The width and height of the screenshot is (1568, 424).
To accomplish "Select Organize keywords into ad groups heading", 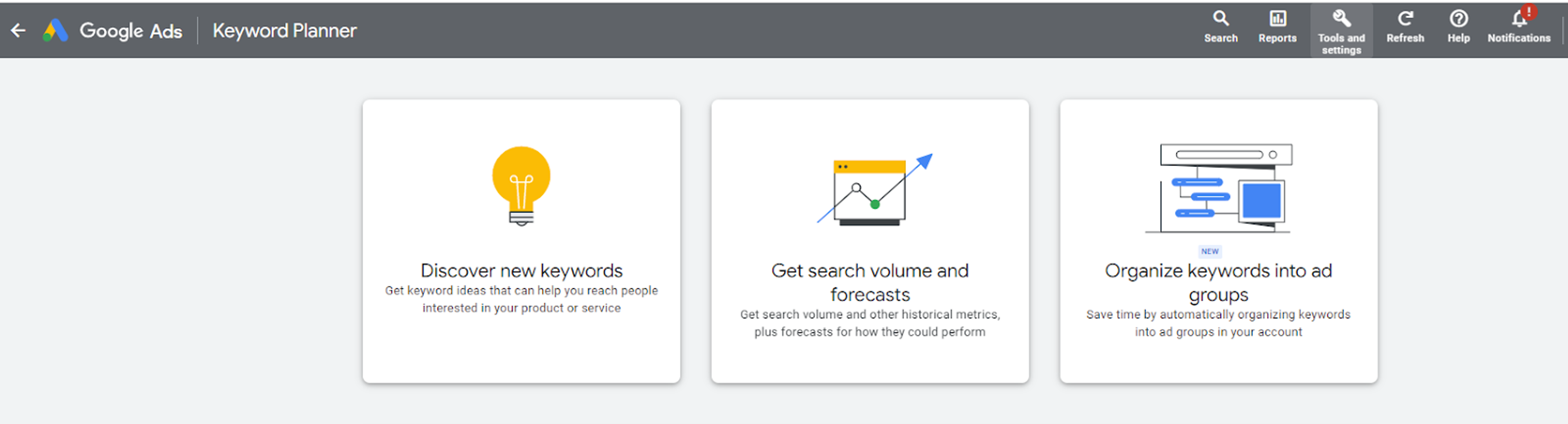I will click(x=1218, y=282).
